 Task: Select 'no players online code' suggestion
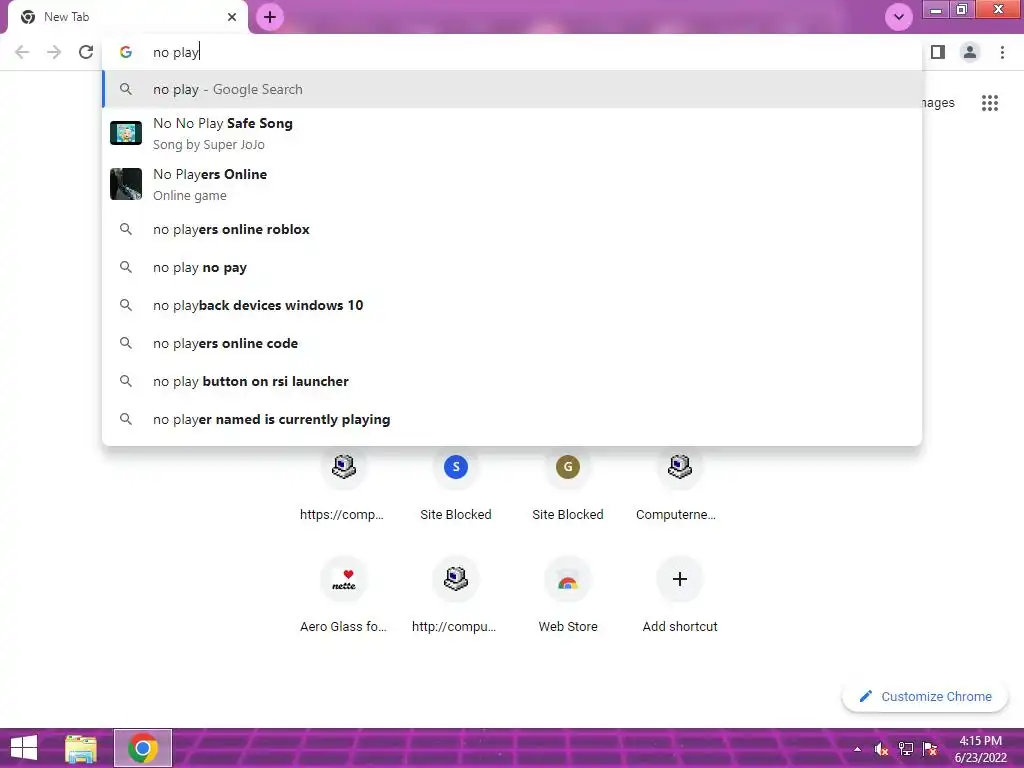click(x=513, y=343)
